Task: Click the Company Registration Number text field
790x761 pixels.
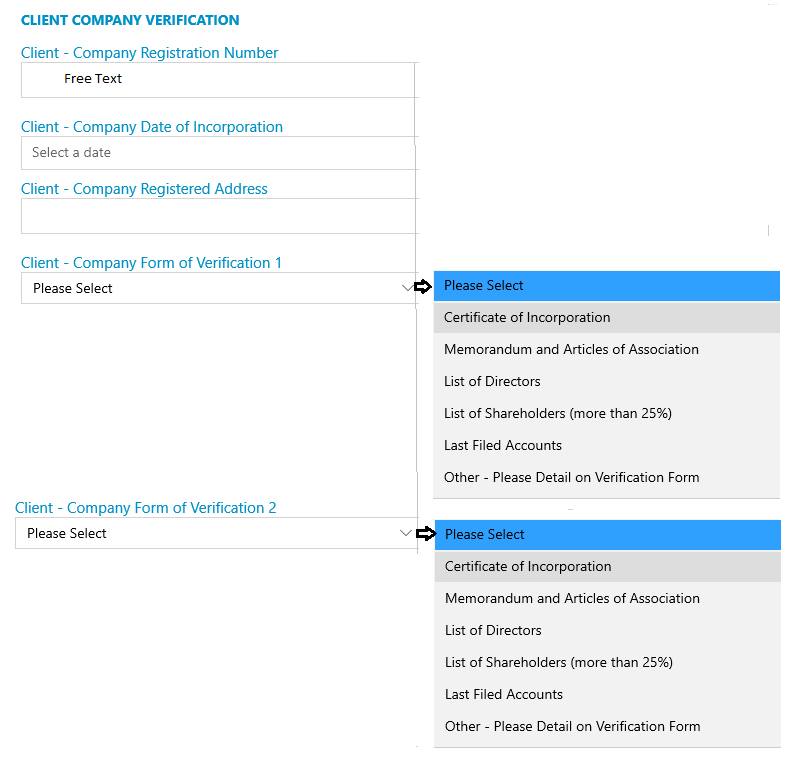Action: click(x=218, y=80)
